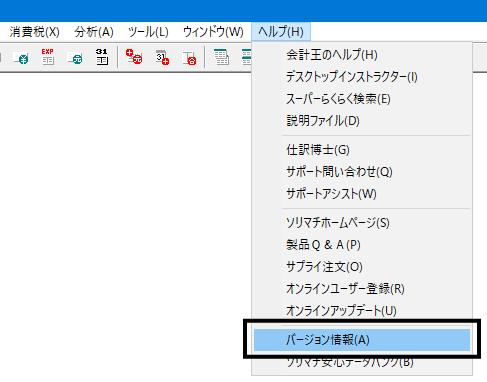Click the 31 calendar red-plus toolbar icon

(162, 57)
